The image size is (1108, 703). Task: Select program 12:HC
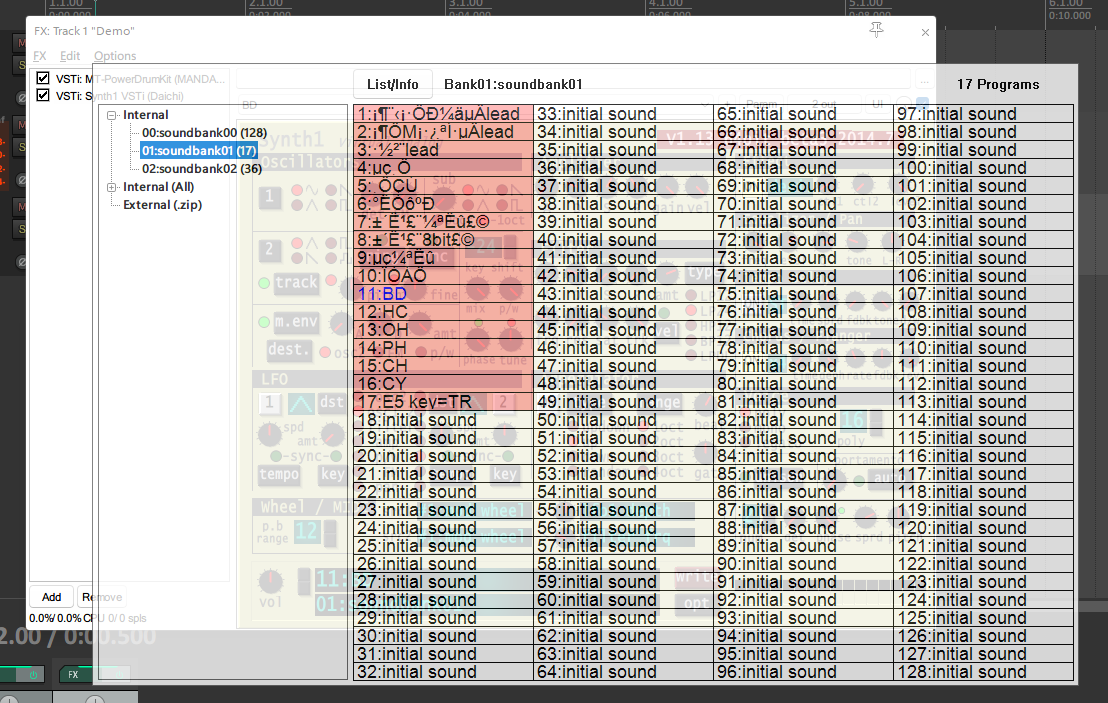point(443,312)
